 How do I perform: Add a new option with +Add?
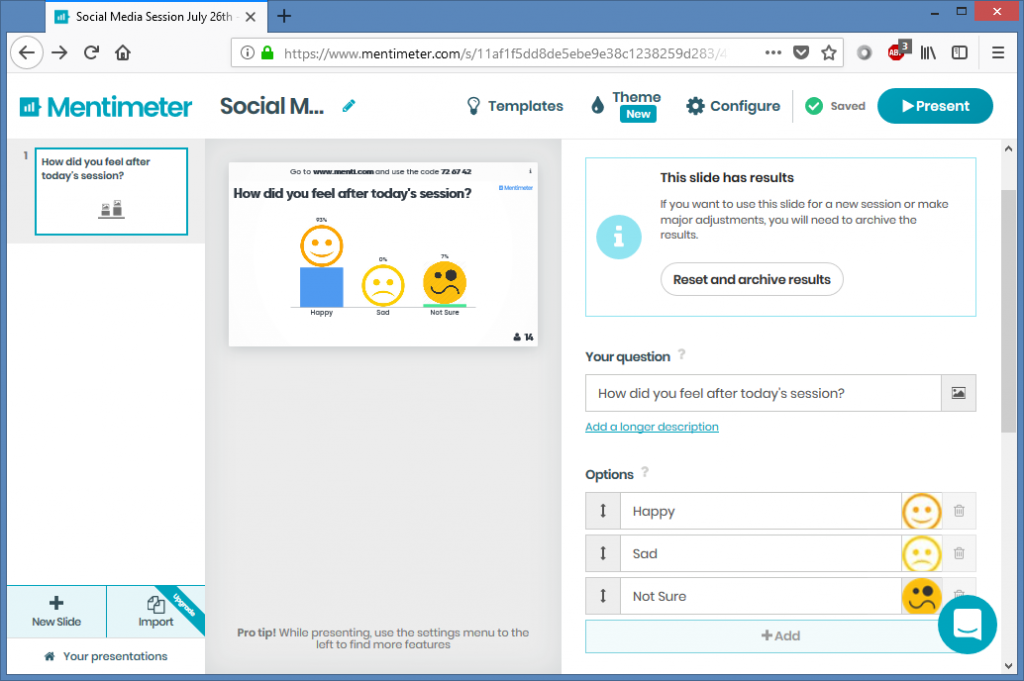(x=780, y=636)
